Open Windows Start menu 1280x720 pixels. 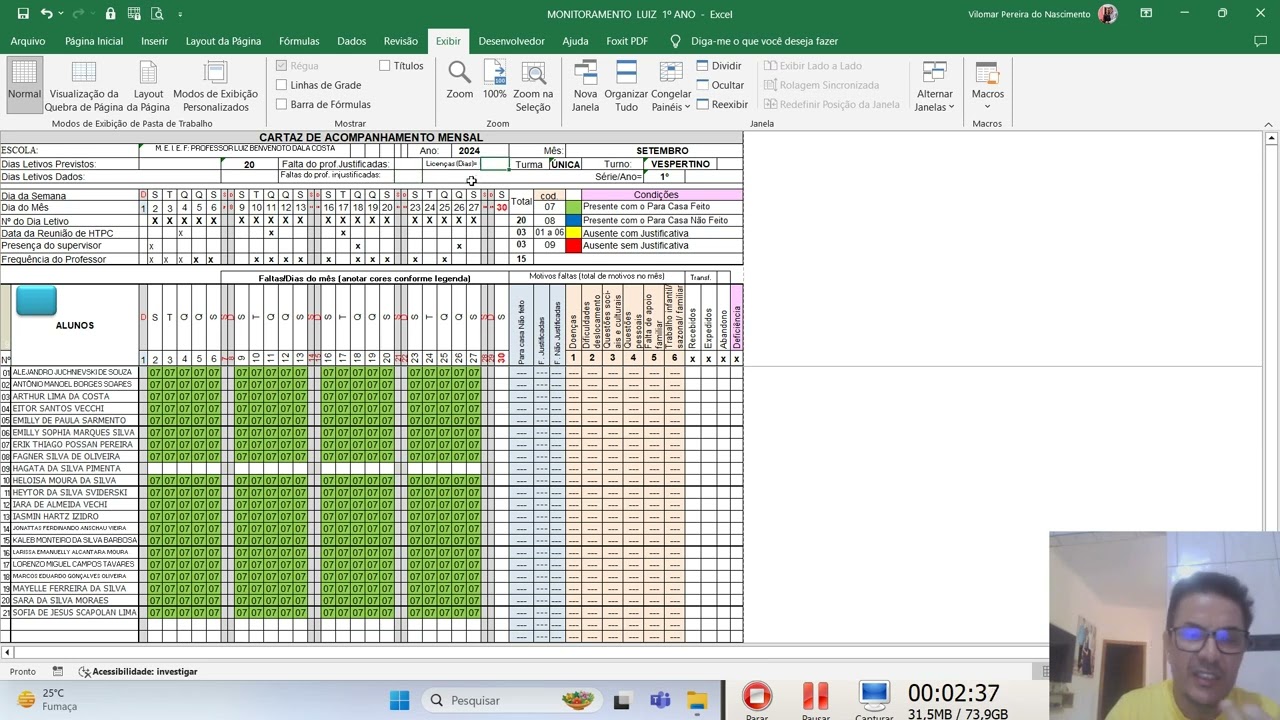pos(399,700)
